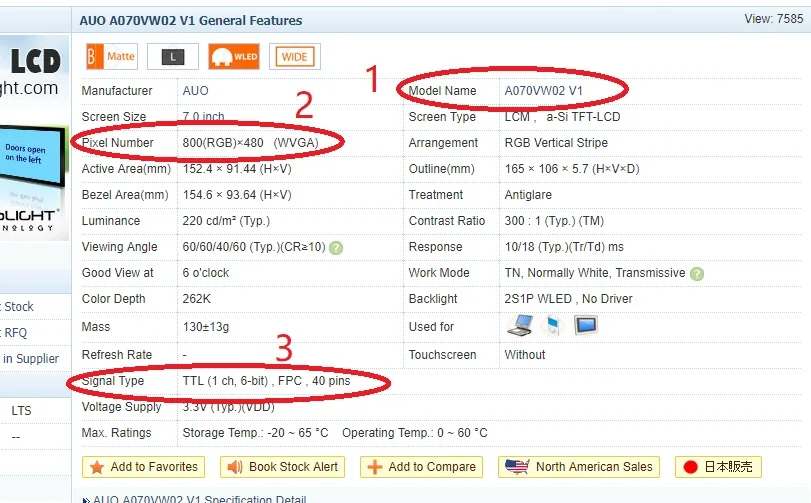Click the US flag icon on North American Sales

point(517,467)
